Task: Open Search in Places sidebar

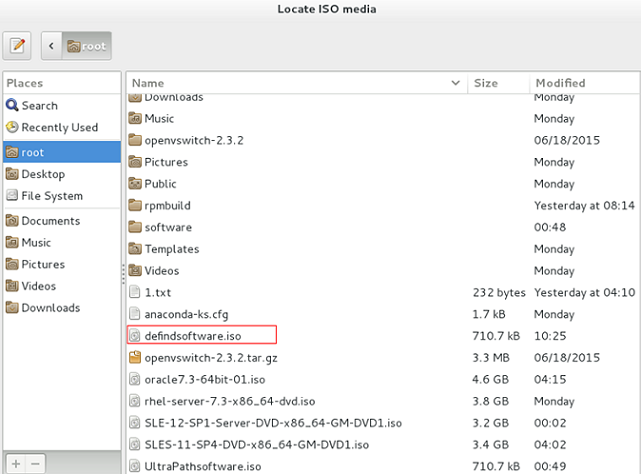Action: (39, 105)
